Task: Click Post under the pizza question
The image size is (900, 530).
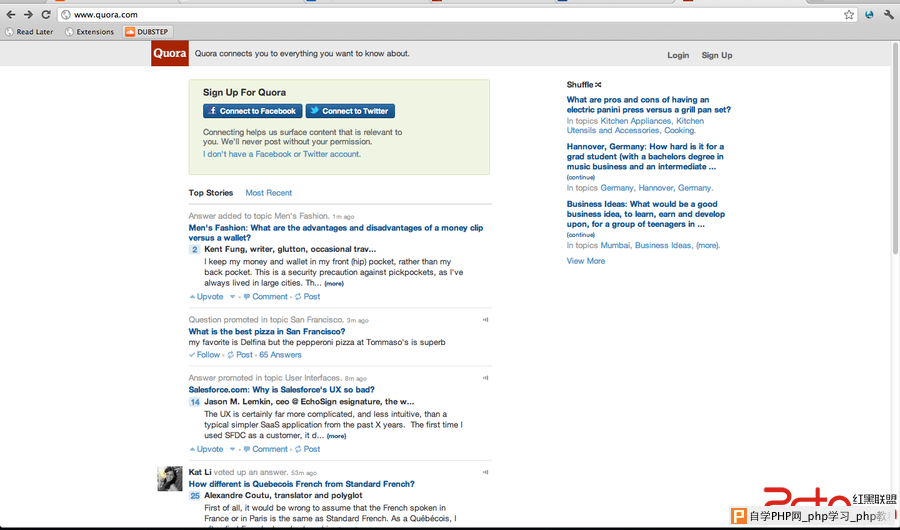Action: click(x=240, y=355)
